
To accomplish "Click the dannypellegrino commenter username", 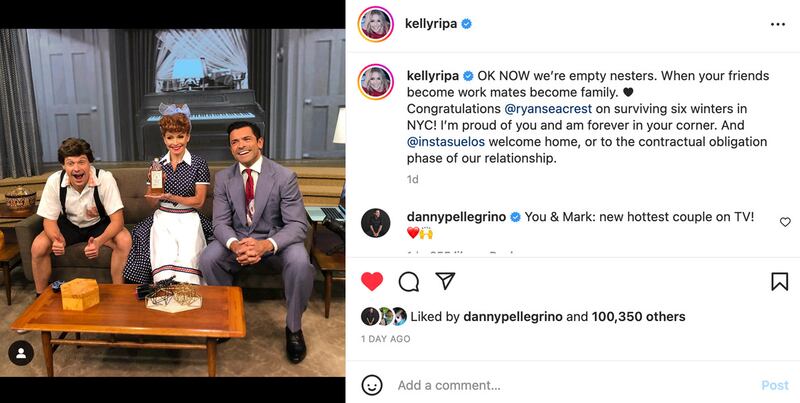I will (x=457, y=217).
